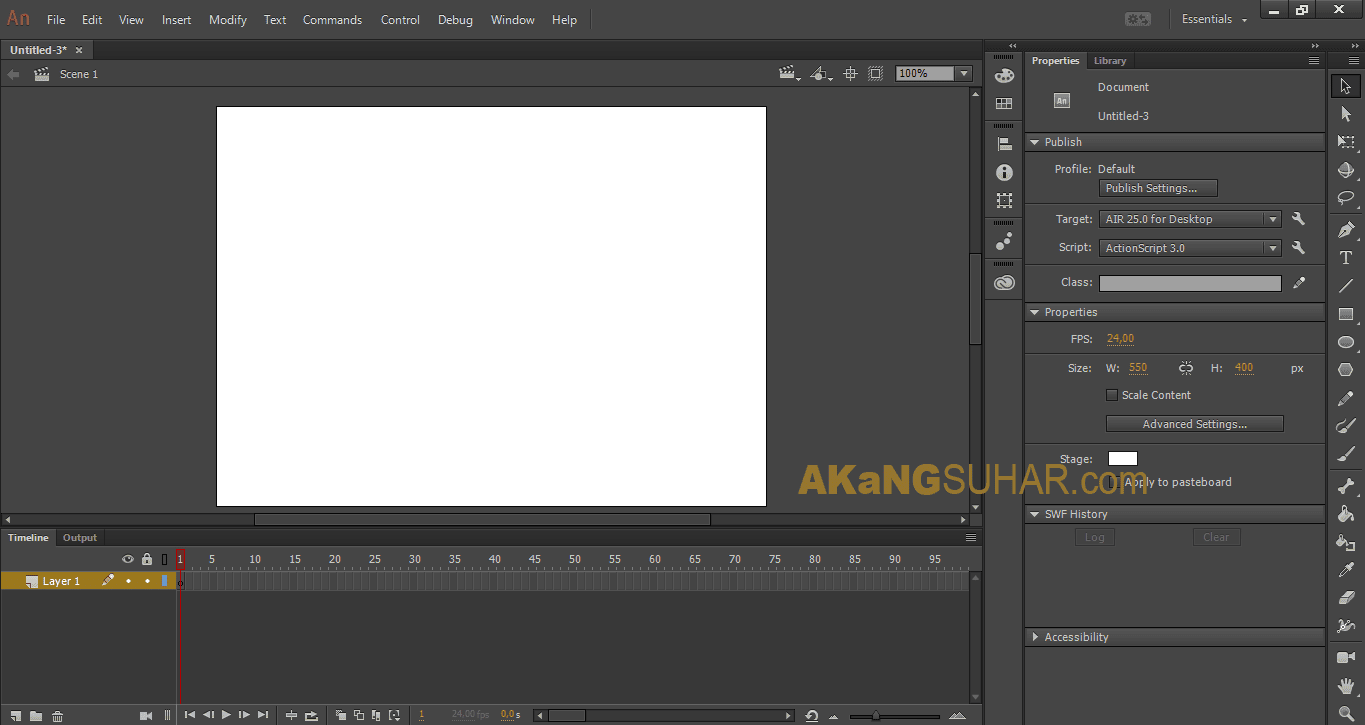The height and width of the screenshot is (725, 1365).
Task: Open the collapsed Swatches panel icon
Action: click(x=1004, y=104)
